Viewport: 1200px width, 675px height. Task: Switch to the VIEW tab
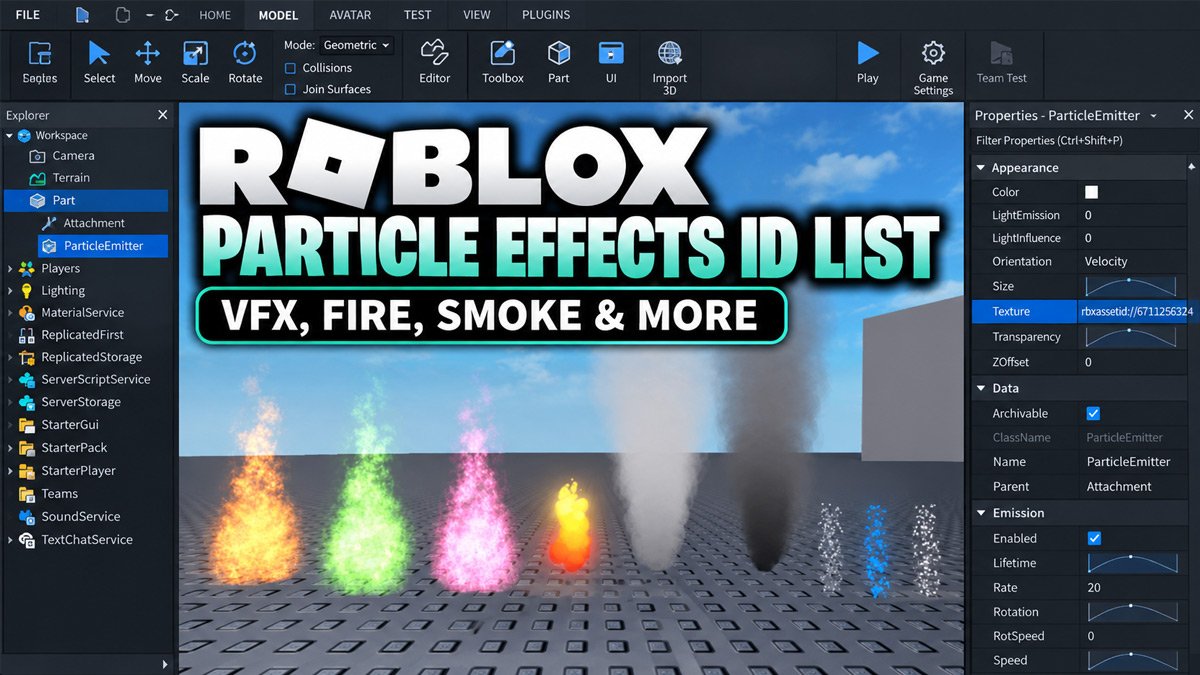coord(477,15)
